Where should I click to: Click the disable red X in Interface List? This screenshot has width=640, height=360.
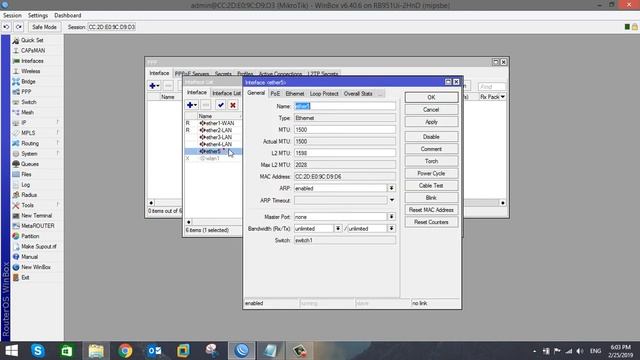233,105
